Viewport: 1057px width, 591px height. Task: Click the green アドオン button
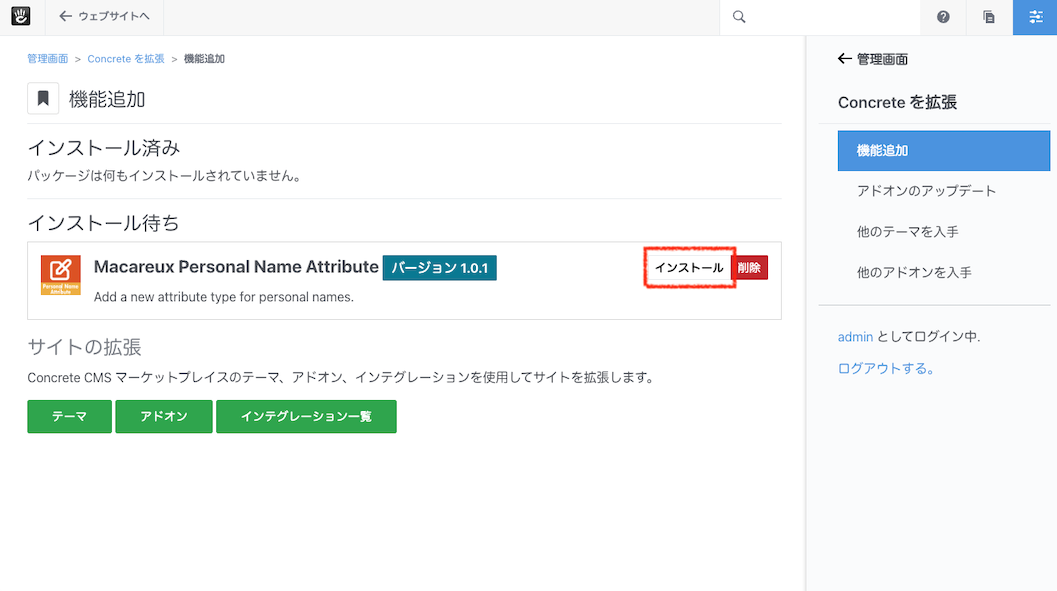[164, 416]
